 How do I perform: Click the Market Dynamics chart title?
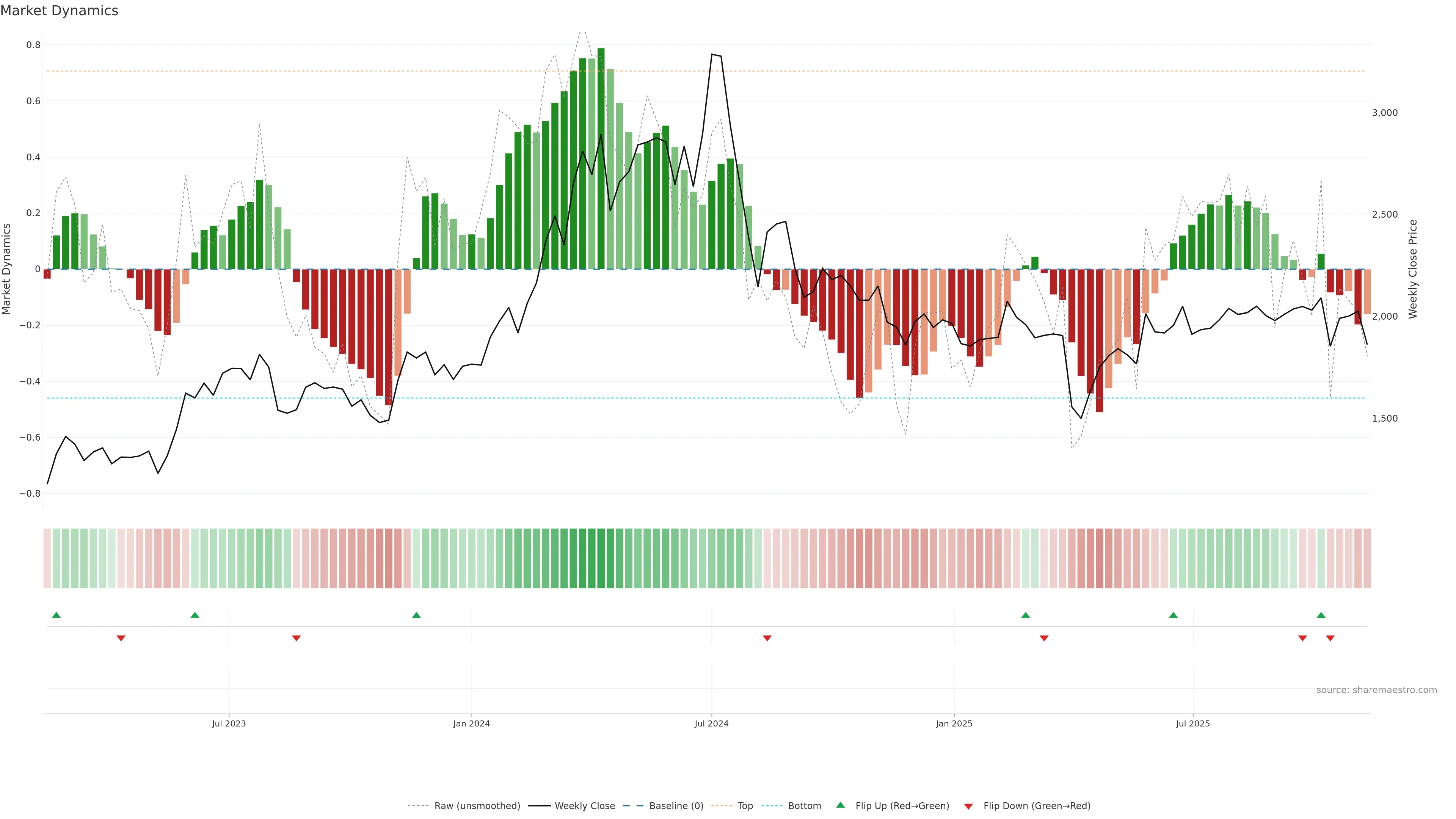tap(60, 11)
